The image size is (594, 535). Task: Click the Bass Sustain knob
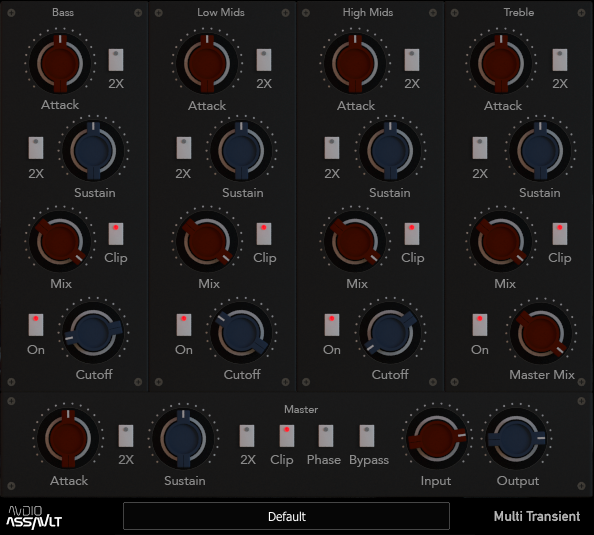[x=93, y=150]
